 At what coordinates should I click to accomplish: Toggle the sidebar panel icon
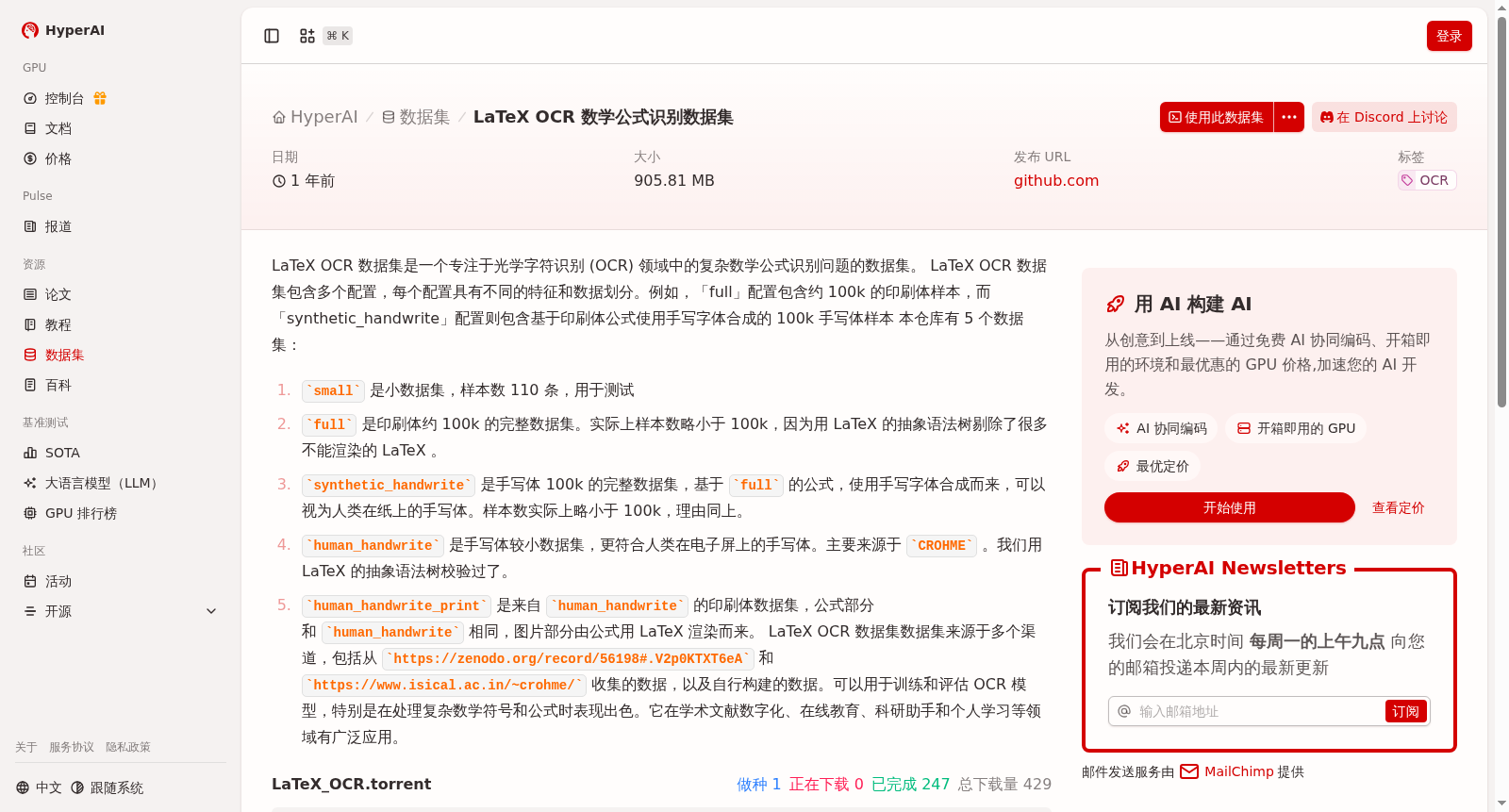tap(272, 36)
